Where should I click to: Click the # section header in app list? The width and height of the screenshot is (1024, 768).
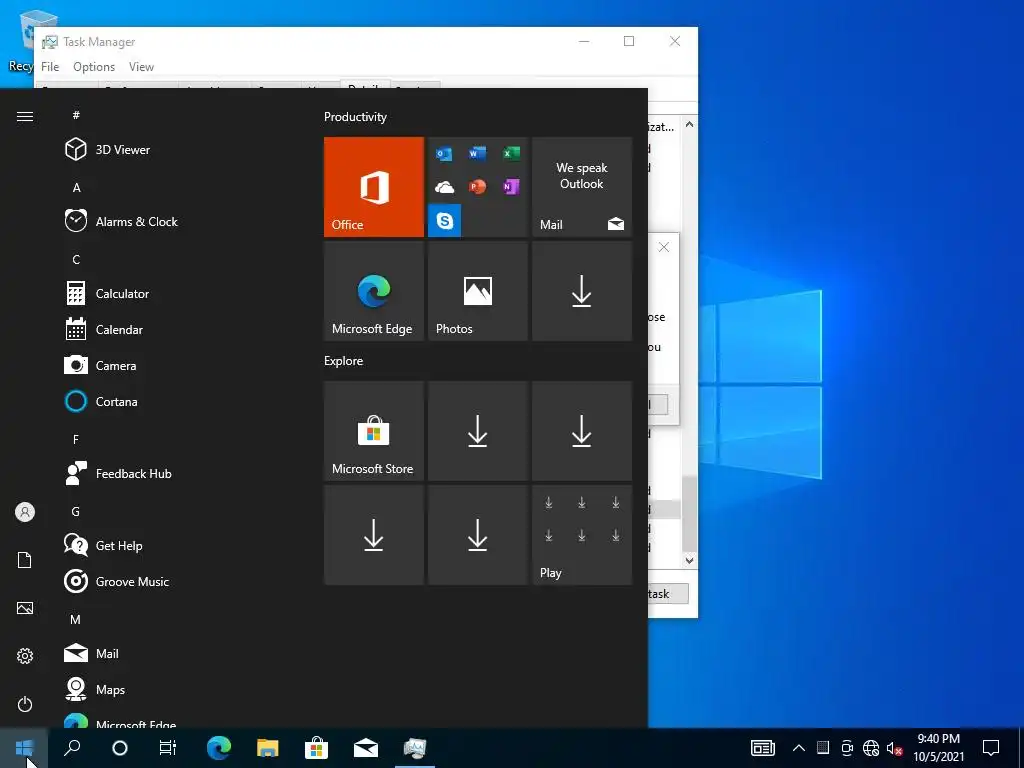coord(76,115)
